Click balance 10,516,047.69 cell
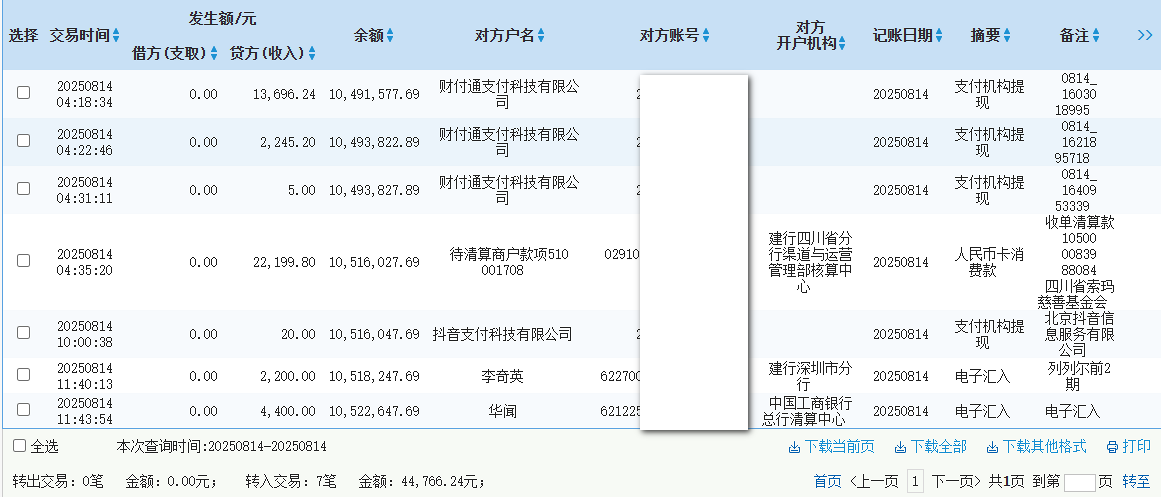 coord(374,334)
